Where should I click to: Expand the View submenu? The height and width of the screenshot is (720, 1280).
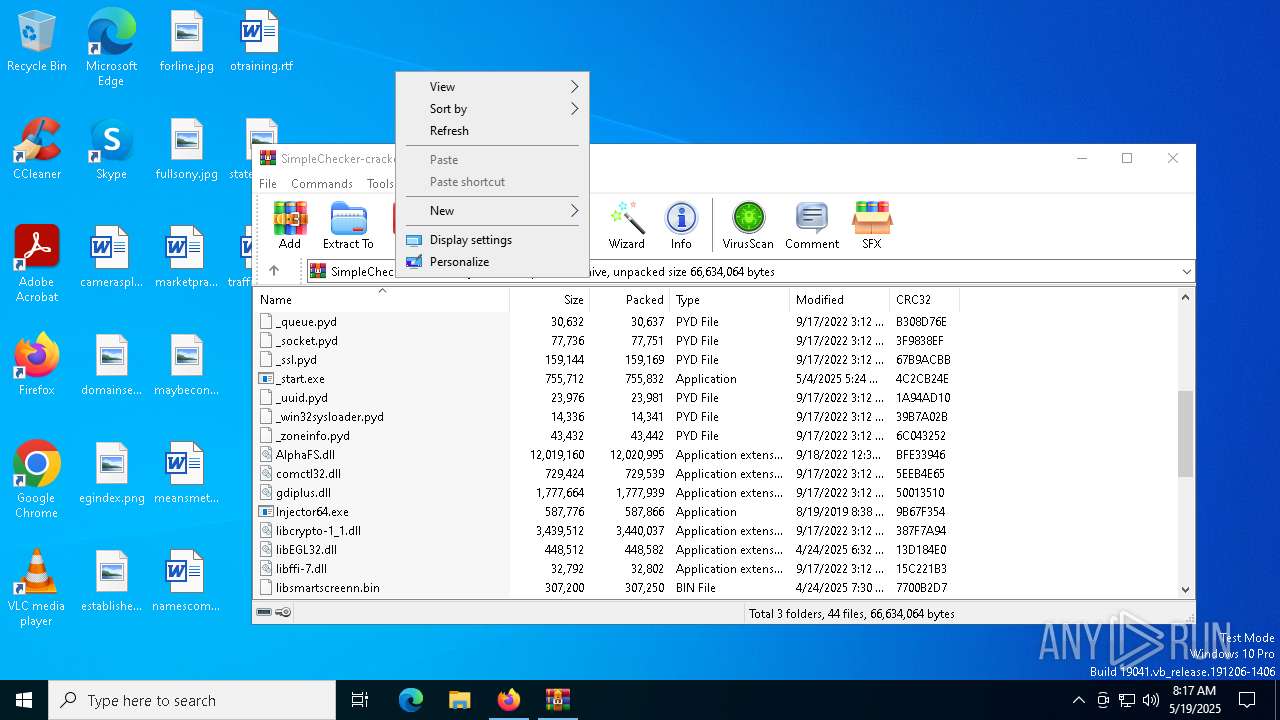tap(492, 87)
